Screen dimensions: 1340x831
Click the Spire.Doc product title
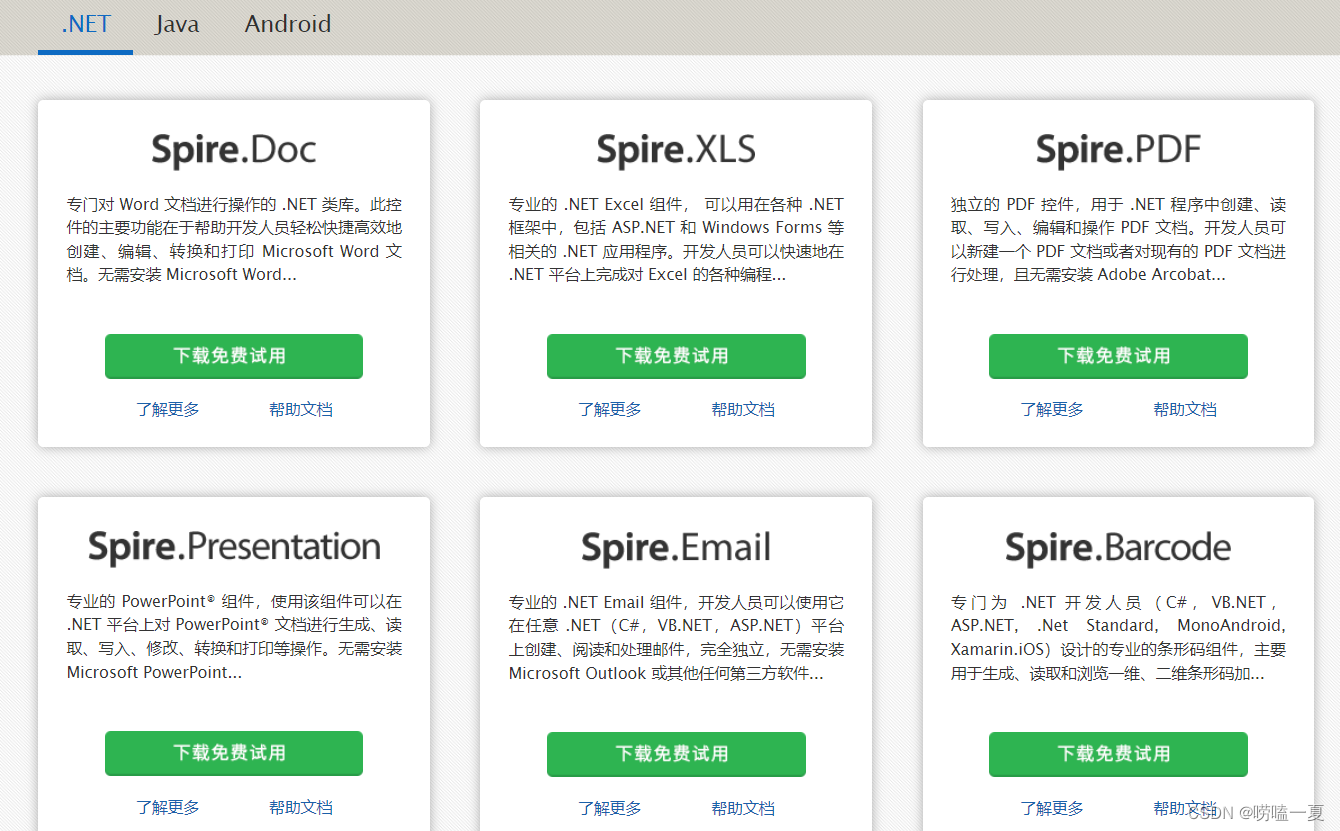[234, 150]
